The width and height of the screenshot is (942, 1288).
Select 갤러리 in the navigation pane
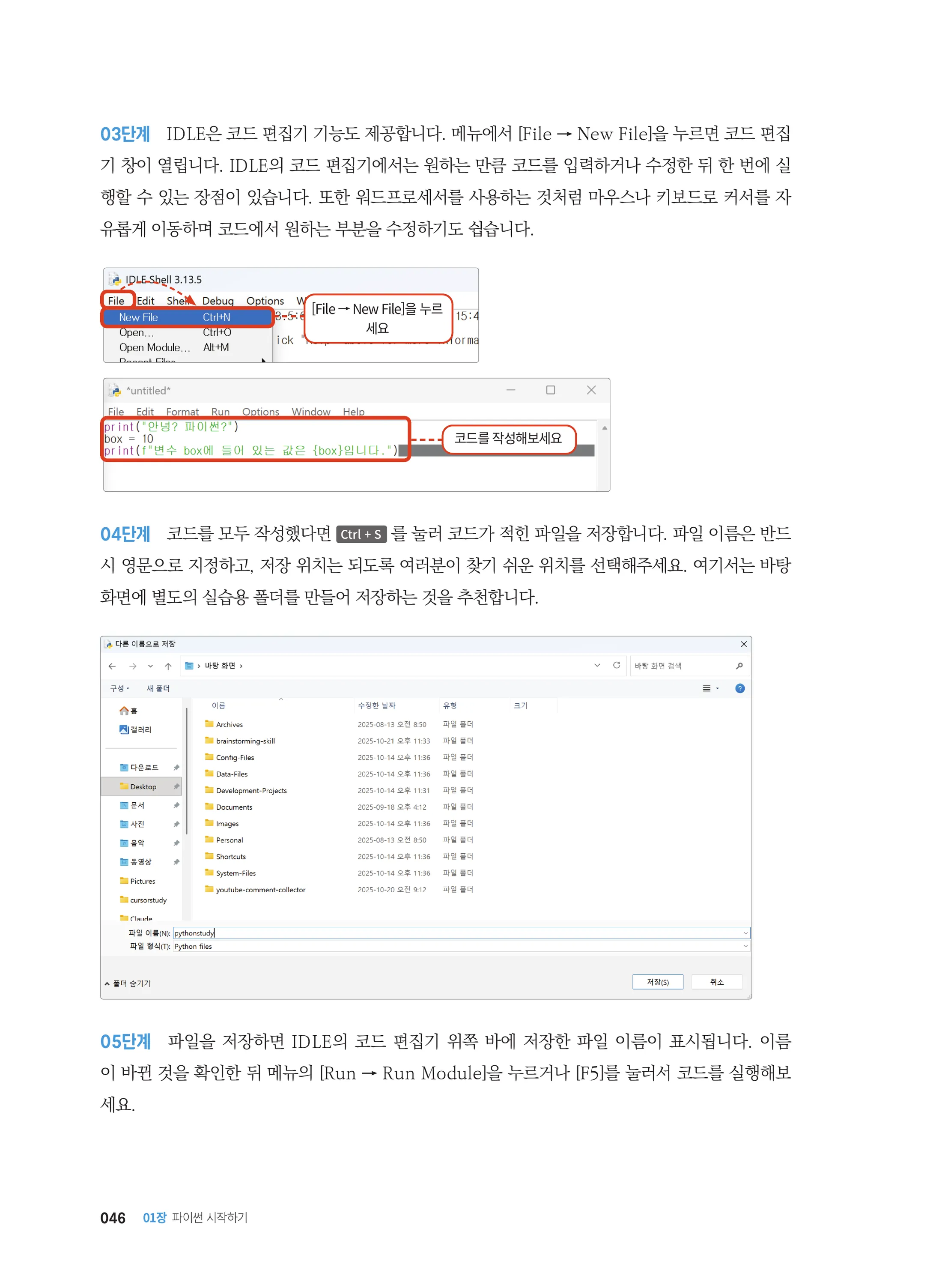[x=136, y=729]
